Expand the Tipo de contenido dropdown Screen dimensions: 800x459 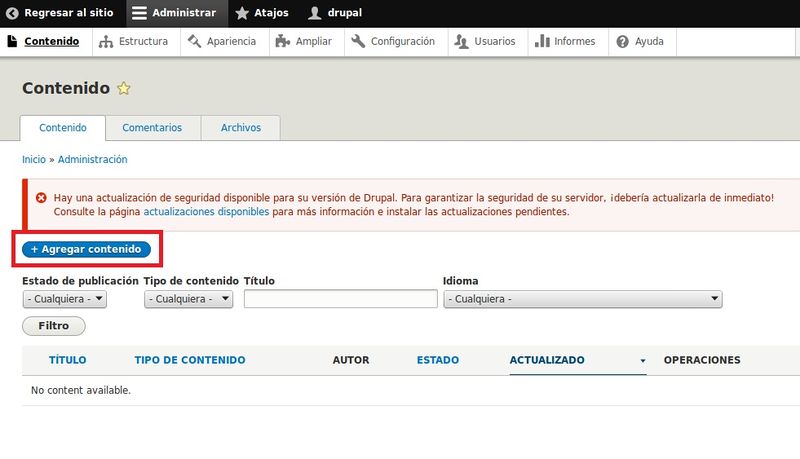[188, 299]
